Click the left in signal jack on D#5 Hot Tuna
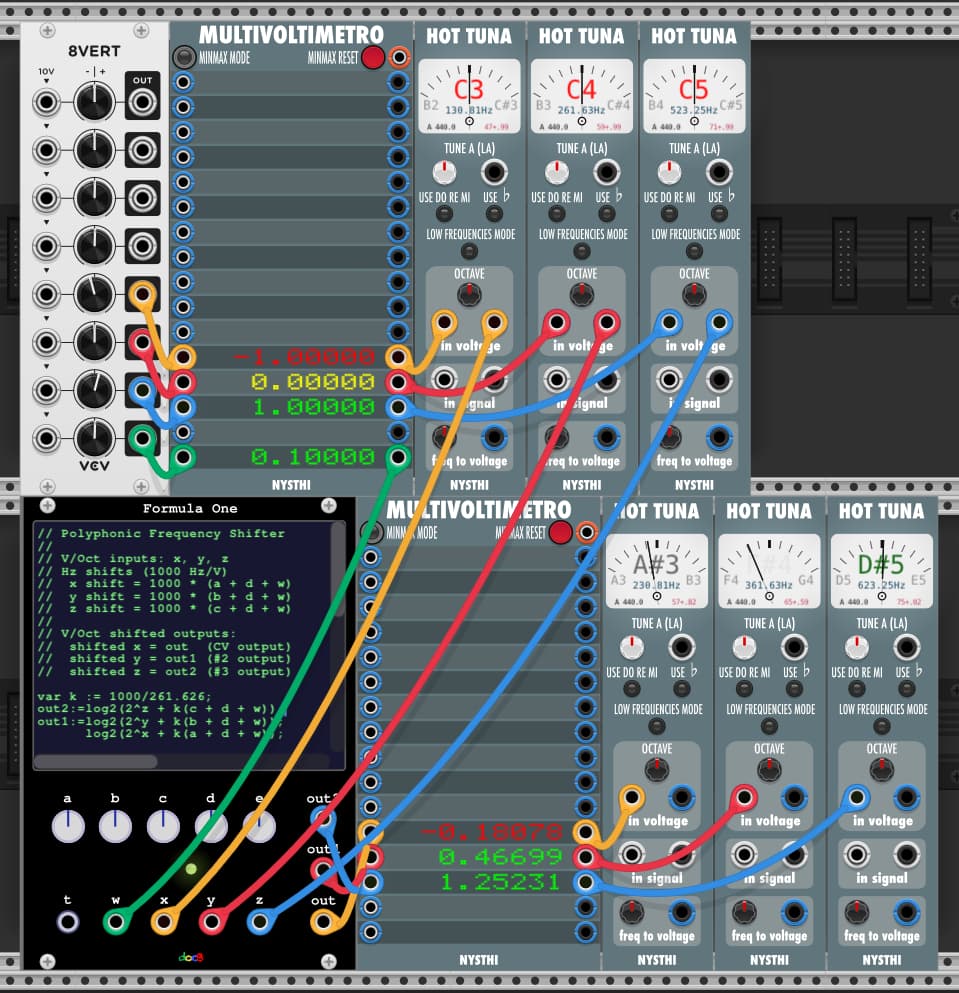This screenshot has height=993, width=959. pyautogui.click(x=856, y=855)
